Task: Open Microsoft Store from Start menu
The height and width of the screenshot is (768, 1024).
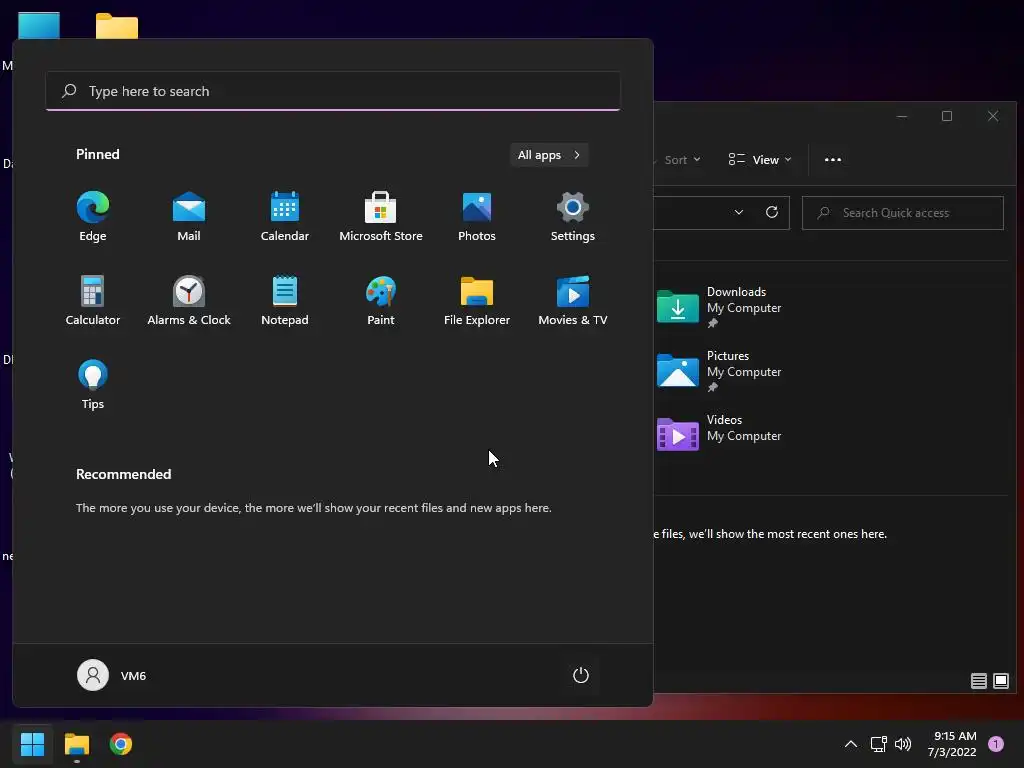Action: click(x=381, y=217)
